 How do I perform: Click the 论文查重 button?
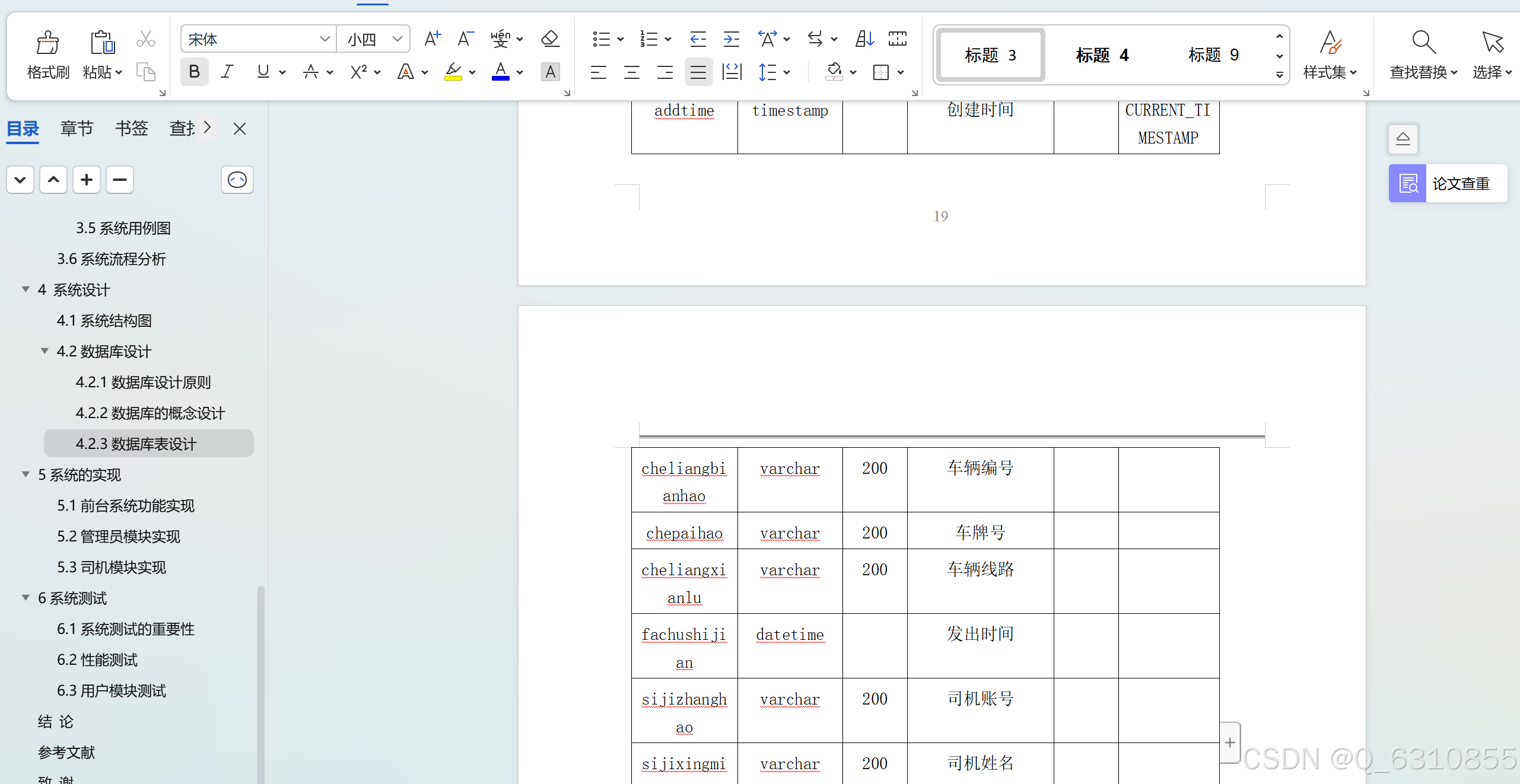(1448, 183)
